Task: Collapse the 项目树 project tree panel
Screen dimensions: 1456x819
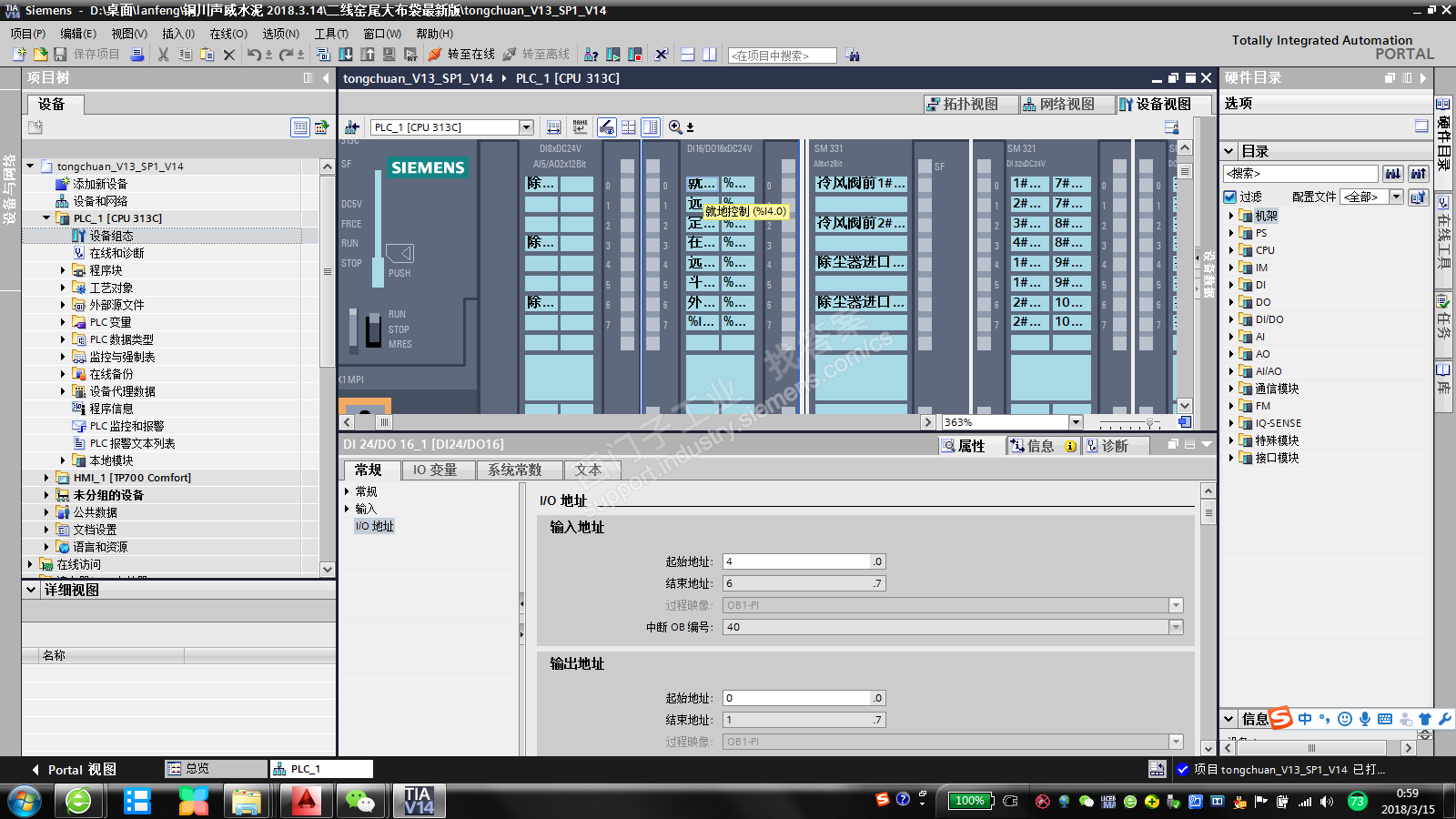Action: [x=326, y=78]
